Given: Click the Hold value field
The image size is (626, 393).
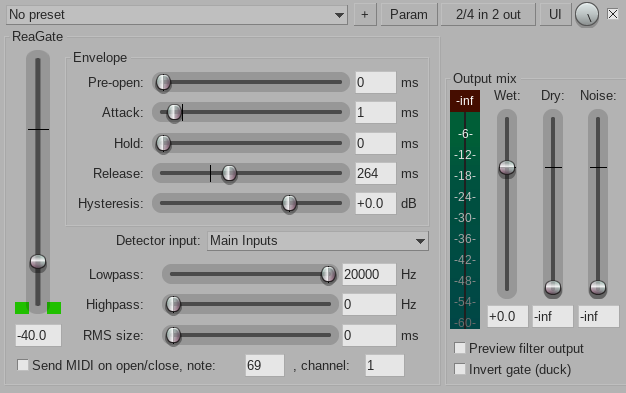Looking at the screenshot, I should (x=376, y=143).
